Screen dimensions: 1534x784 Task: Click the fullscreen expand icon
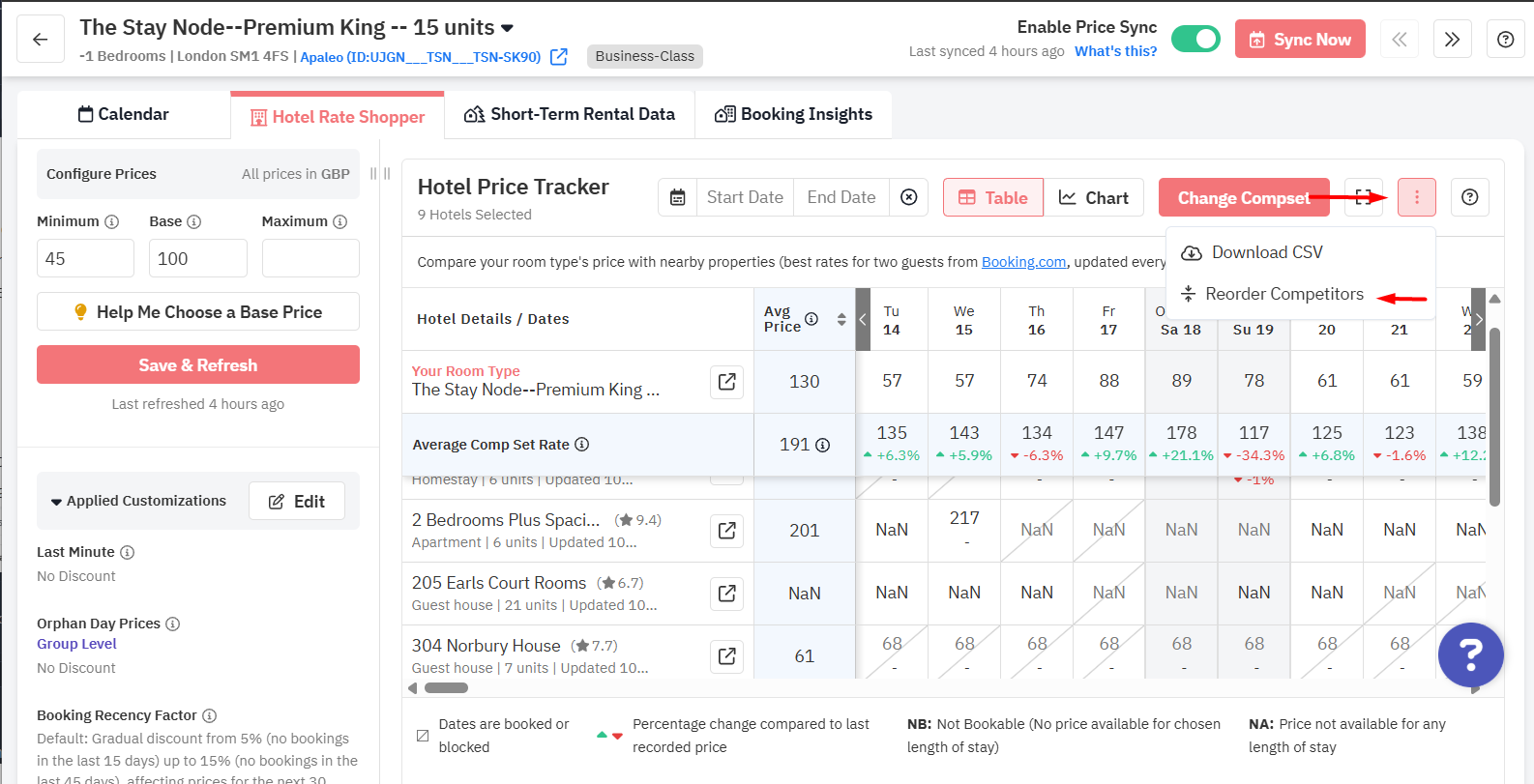tap(1363, 197)
